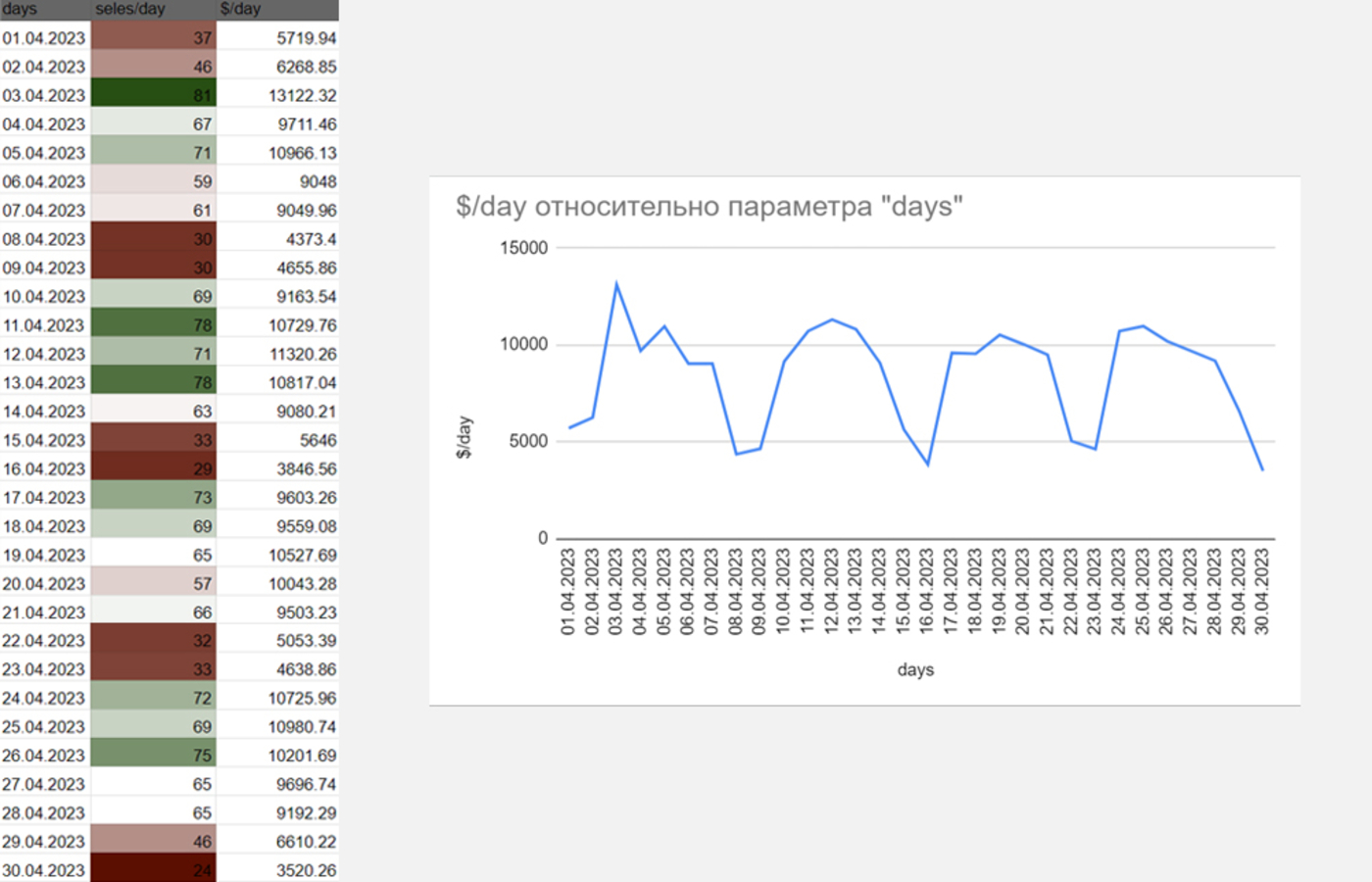
Task: Click the 30.04.2023 label on chart x-axis
Action: [1262, 592]
